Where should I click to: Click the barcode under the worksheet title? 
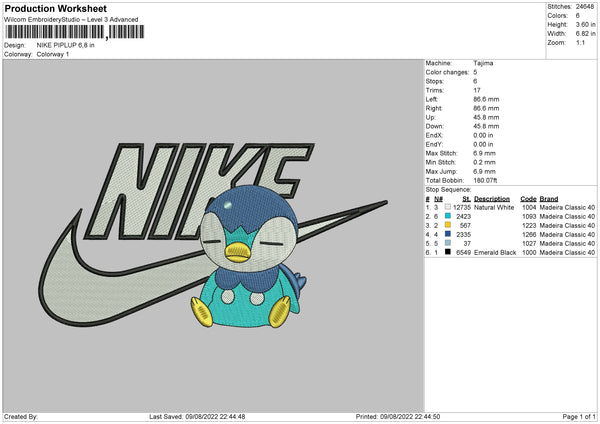coord(74,32)
